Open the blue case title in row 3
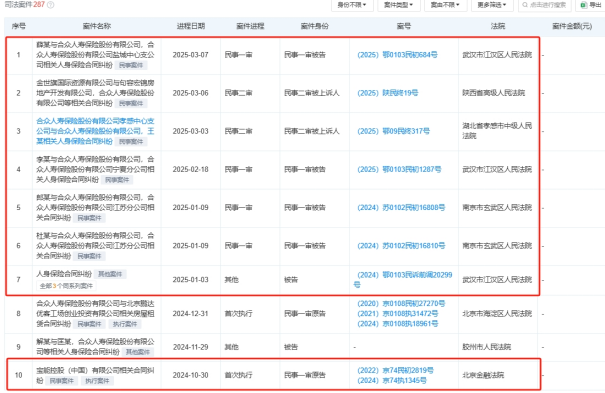The image size is (605, 393). (95, 131)
